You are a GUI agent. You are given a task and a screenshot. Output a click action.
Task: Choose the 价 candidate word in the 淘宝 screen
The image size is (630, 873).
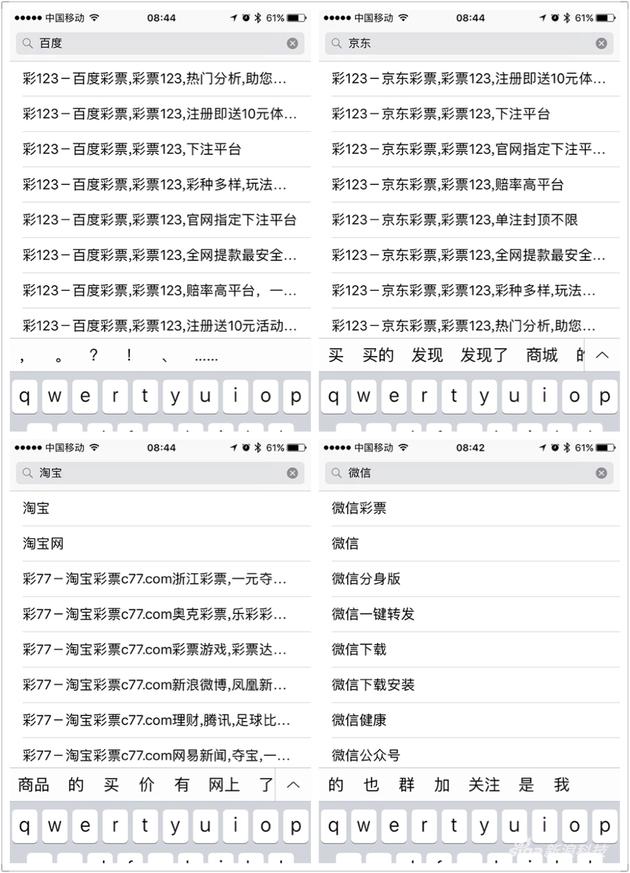coord(146,785)
